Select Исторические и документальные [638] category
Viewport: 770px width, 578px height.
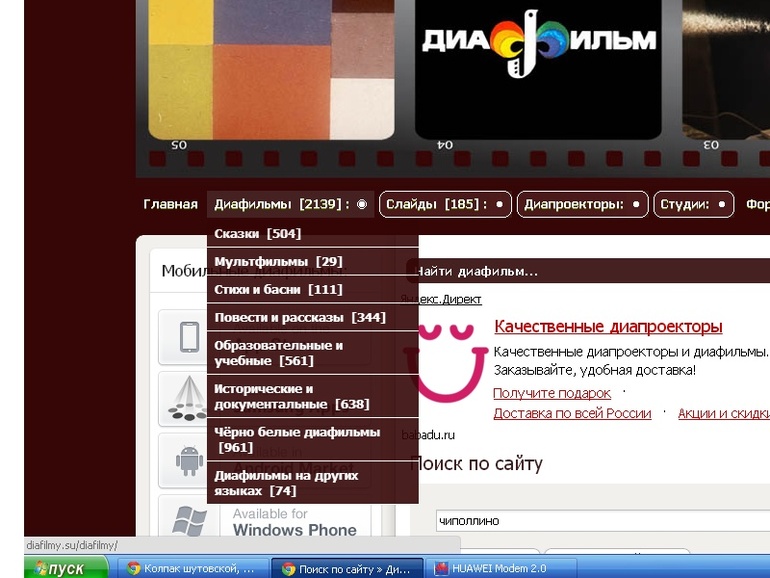313,396
